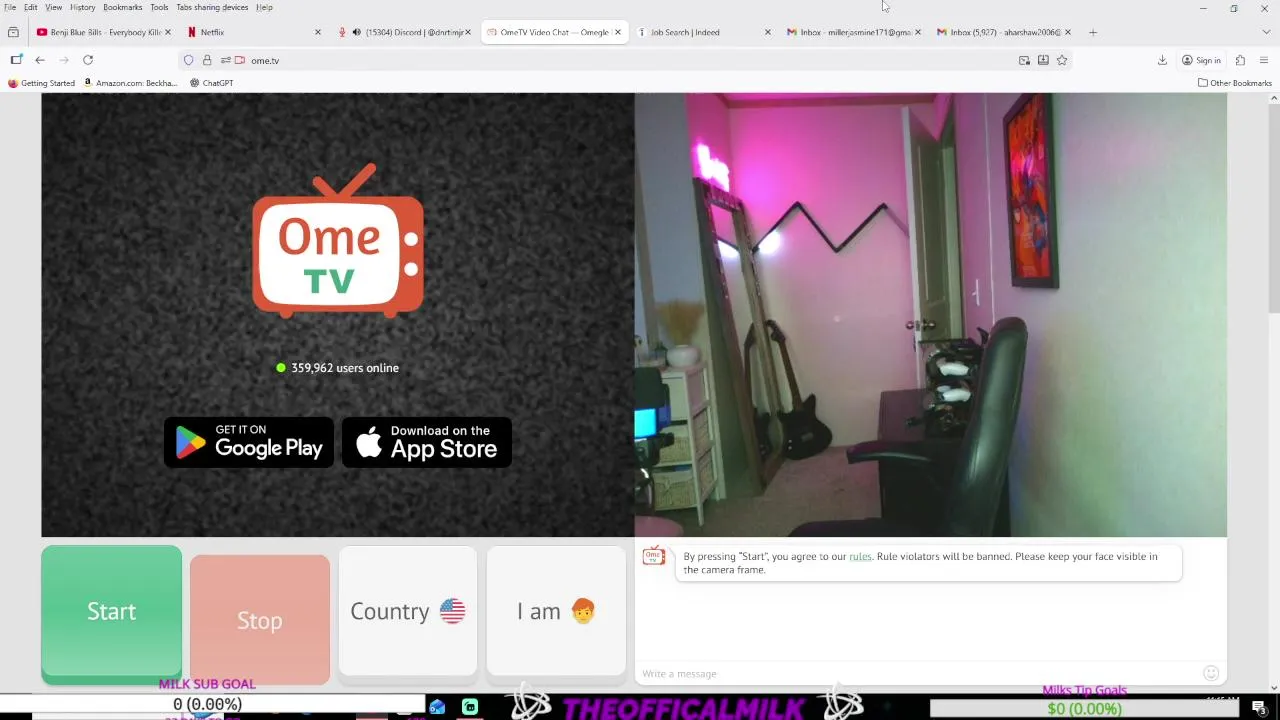
Task: Click the '359,962 users online' text
Action: pos(345,368)
